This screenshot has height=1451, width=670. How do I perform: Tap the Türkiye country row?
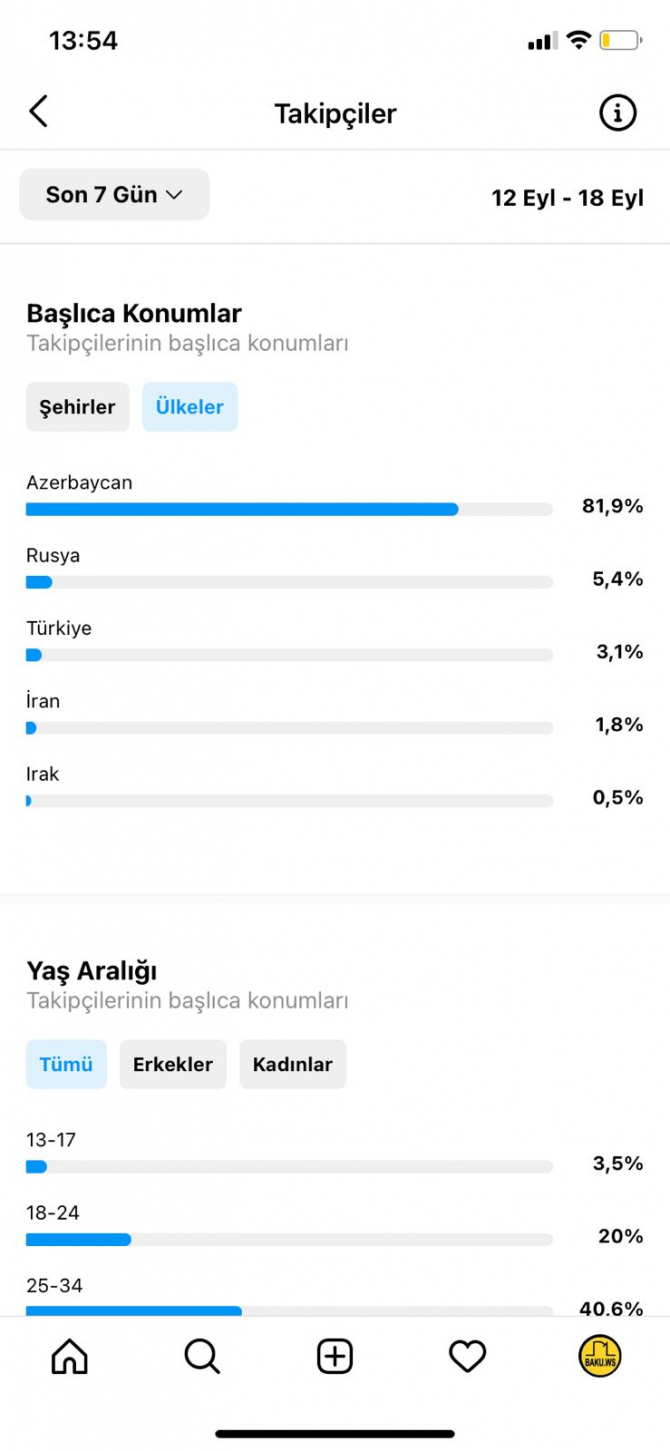click(x=335, y=641)
